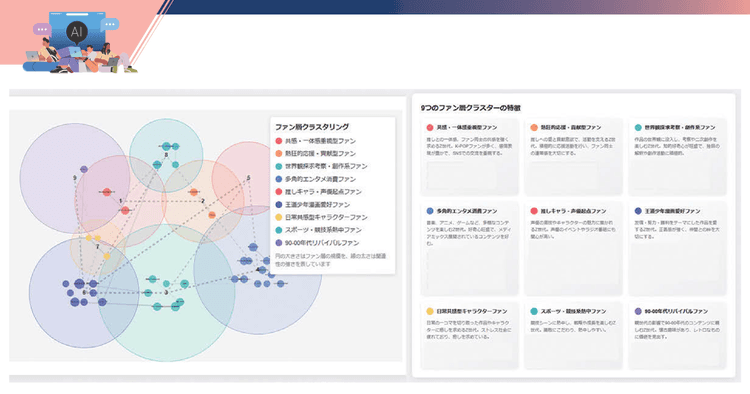This screenshot has height=394, width=750.
Task: Click description text of 90-00年代リバイバルファン card
Action: click(677, 330)
